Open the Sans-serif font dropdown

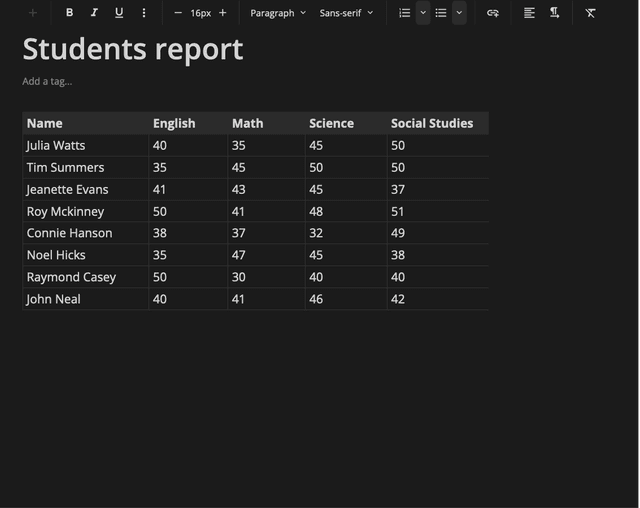point(346,13)
